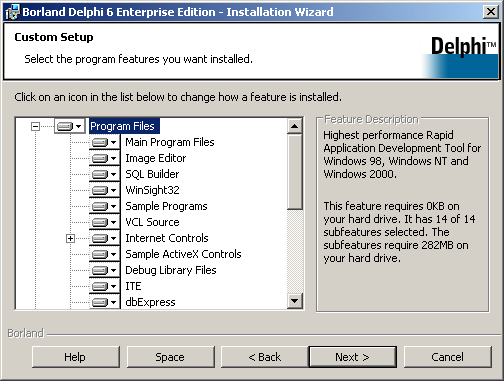This screenshot has width=504, height=381.
Task: Select the Program Files feature label
Action: click(x=124, y=126)
